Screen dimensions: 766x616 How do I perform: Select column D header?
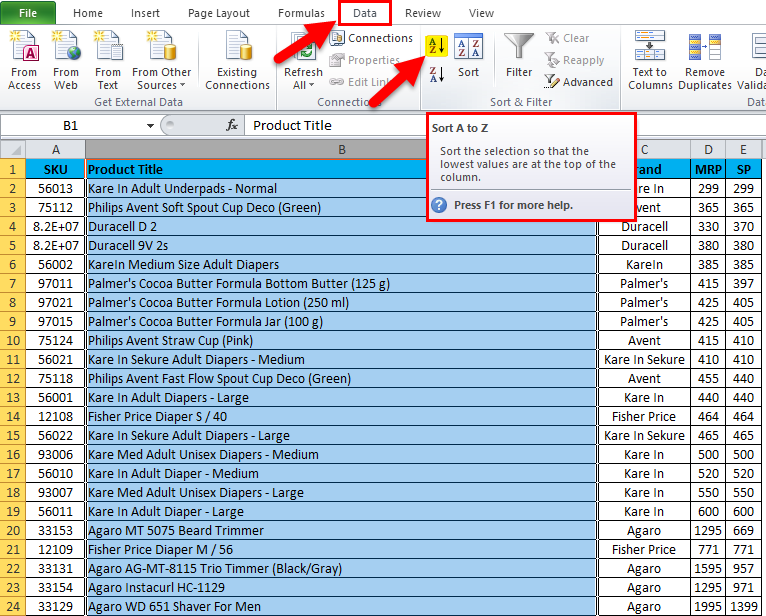click(708, 149)
